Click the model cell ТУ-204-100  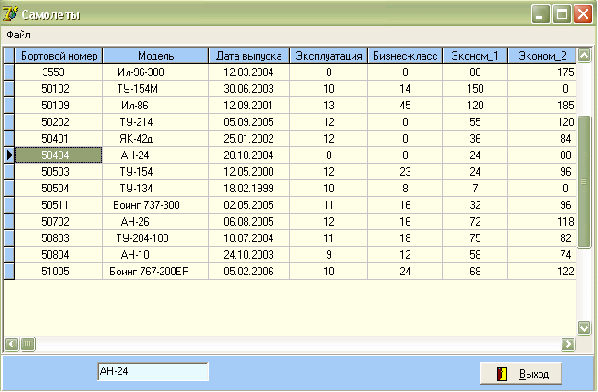156,238
